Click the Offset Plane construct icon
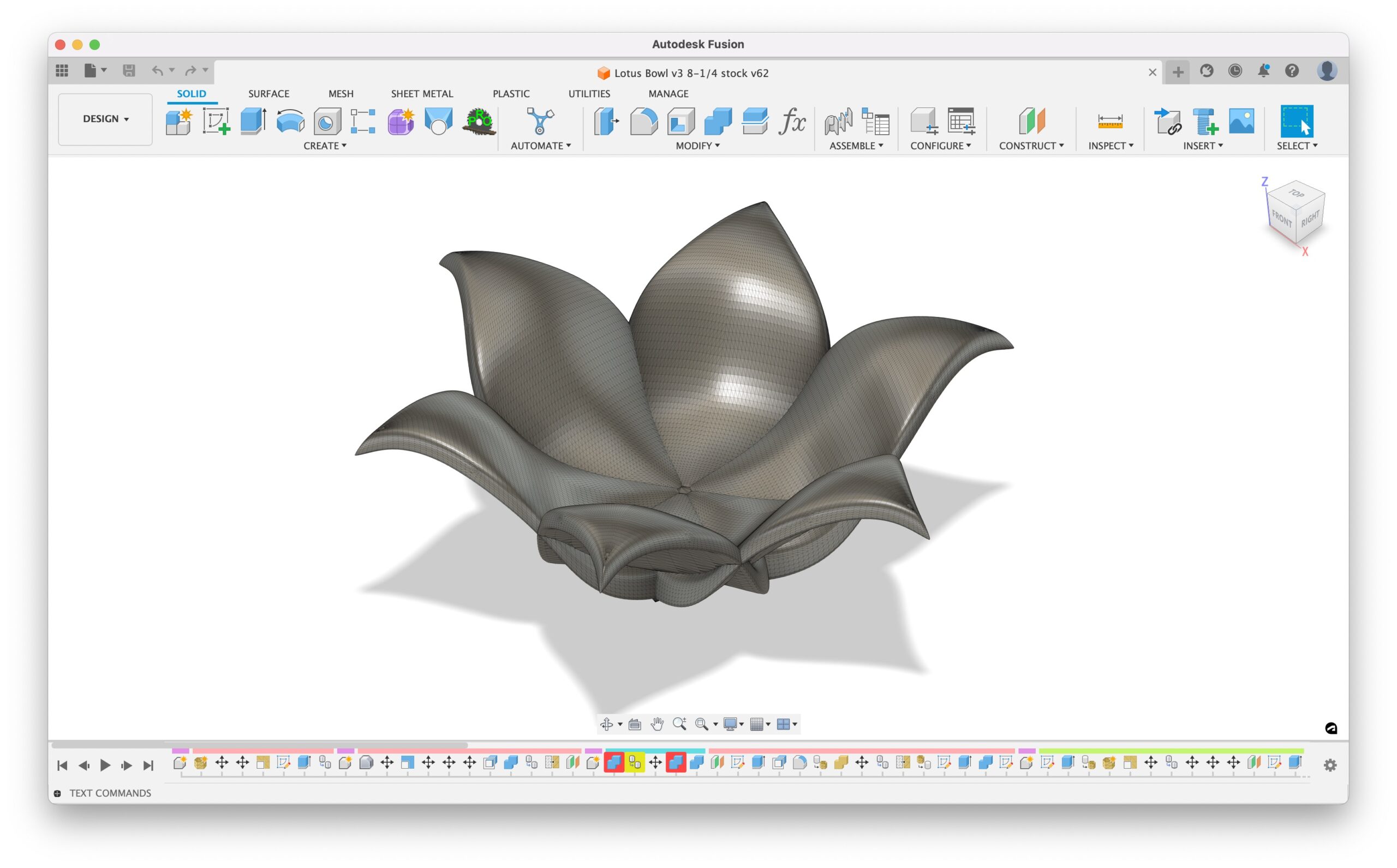The height and width of the screenshot is (868, 1397). 1032,121
